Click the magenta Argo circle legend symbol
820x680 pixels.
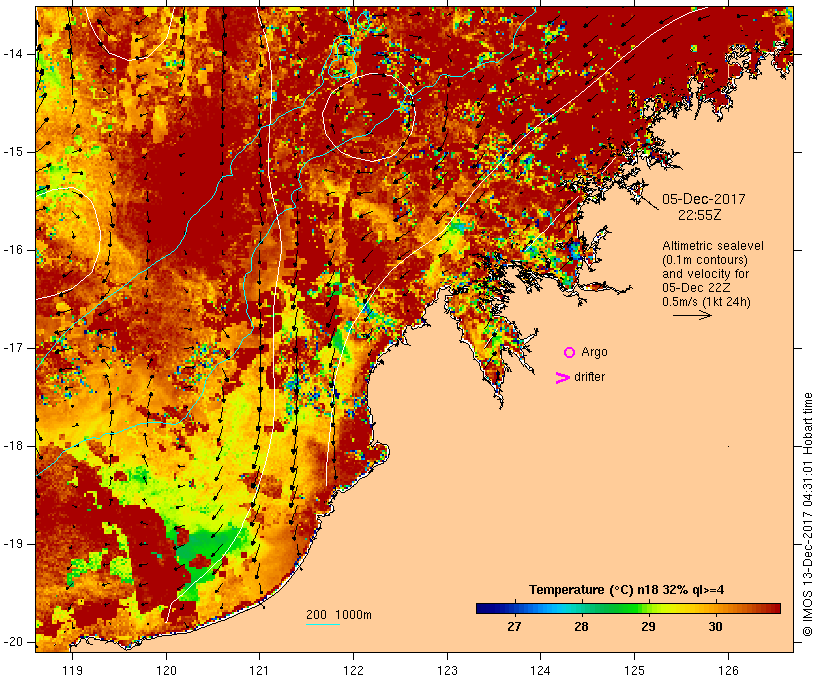click(x=570, y=353)
